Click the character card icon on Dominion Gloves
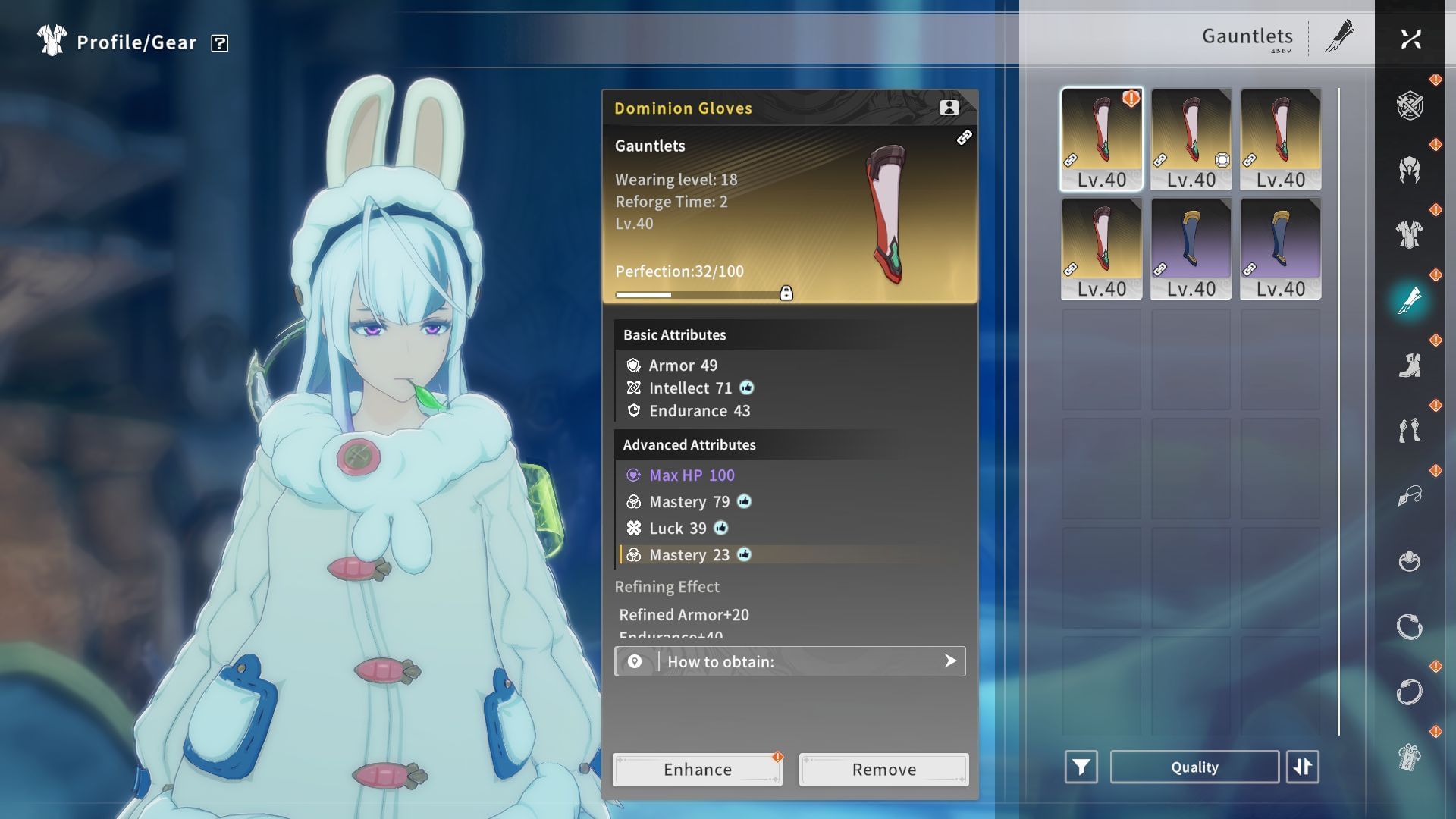 949,108
